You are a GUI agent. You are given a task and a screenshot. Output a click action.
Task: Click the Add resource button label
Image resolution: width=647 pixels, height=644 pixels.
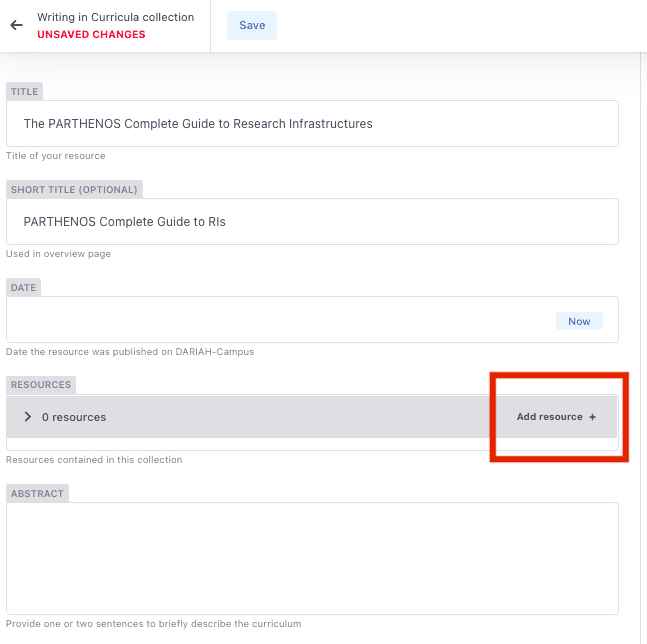pyautogui.click(x=549, y=417)
